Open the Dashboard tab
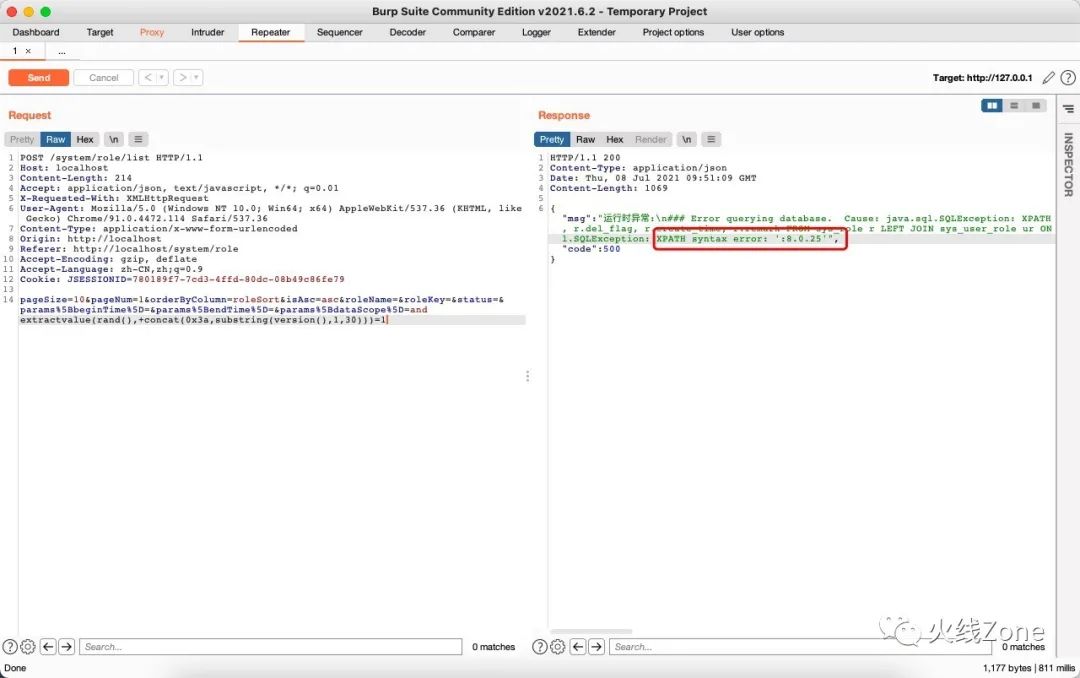1080x678 pixels. tap(36, 32)
